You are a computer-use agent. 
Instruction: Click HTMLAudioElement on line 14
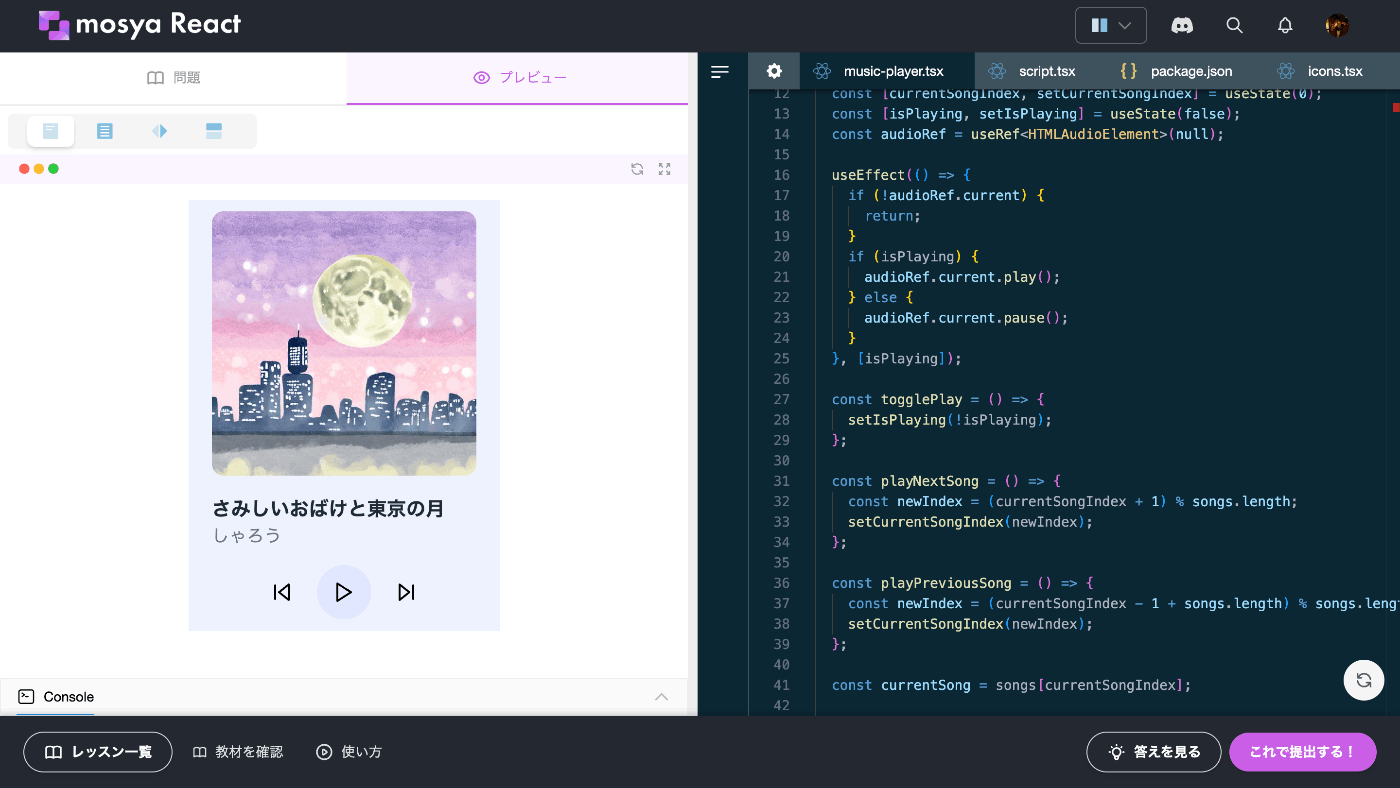point(1093,134)
